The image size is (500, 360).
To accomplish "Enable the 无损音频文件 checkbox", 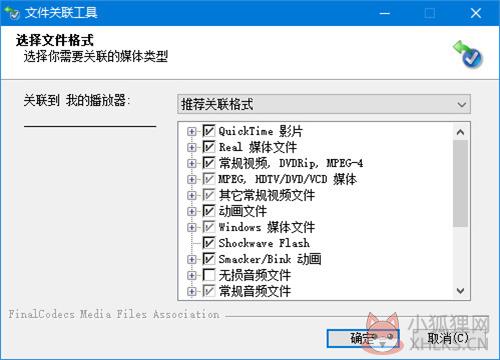I will (209, 275).
